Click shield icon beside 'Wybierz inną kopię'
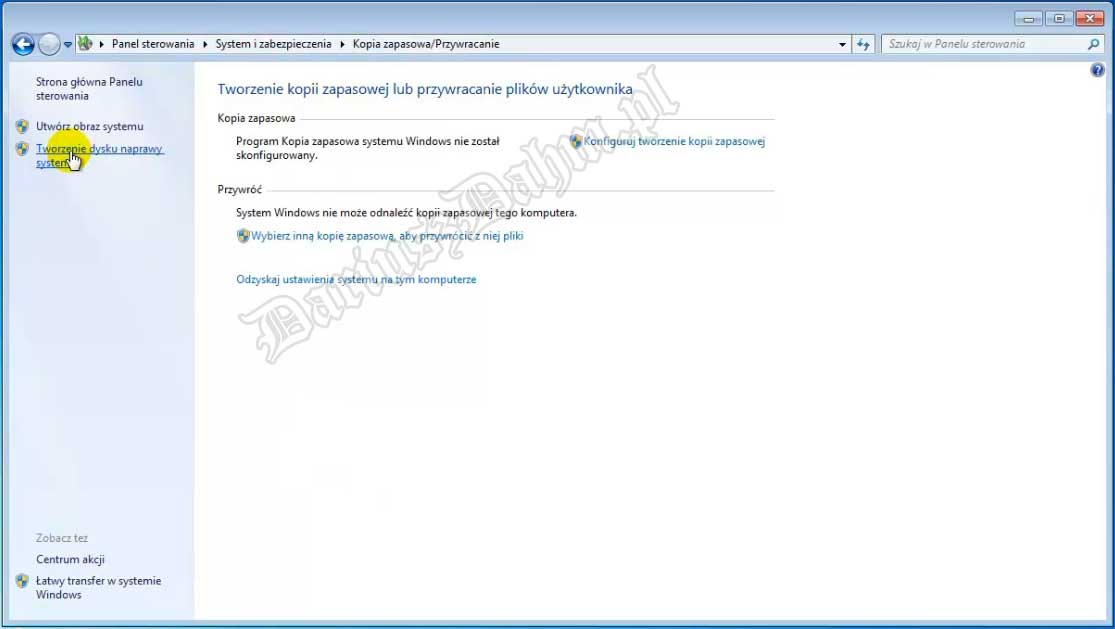Image resolution: width=1115 pixels, height=629 pixels. point(242,236)
